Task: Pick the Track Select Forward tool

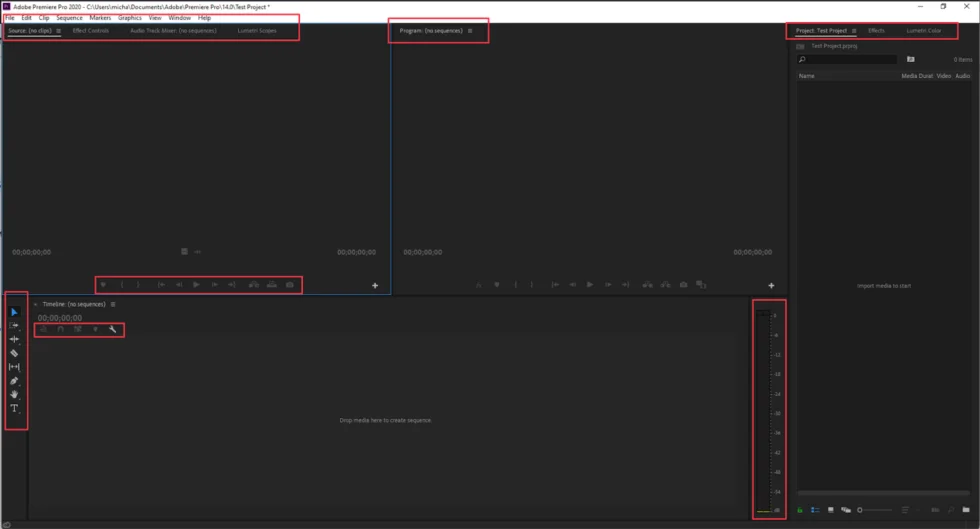Action: [x=14, y=326]
